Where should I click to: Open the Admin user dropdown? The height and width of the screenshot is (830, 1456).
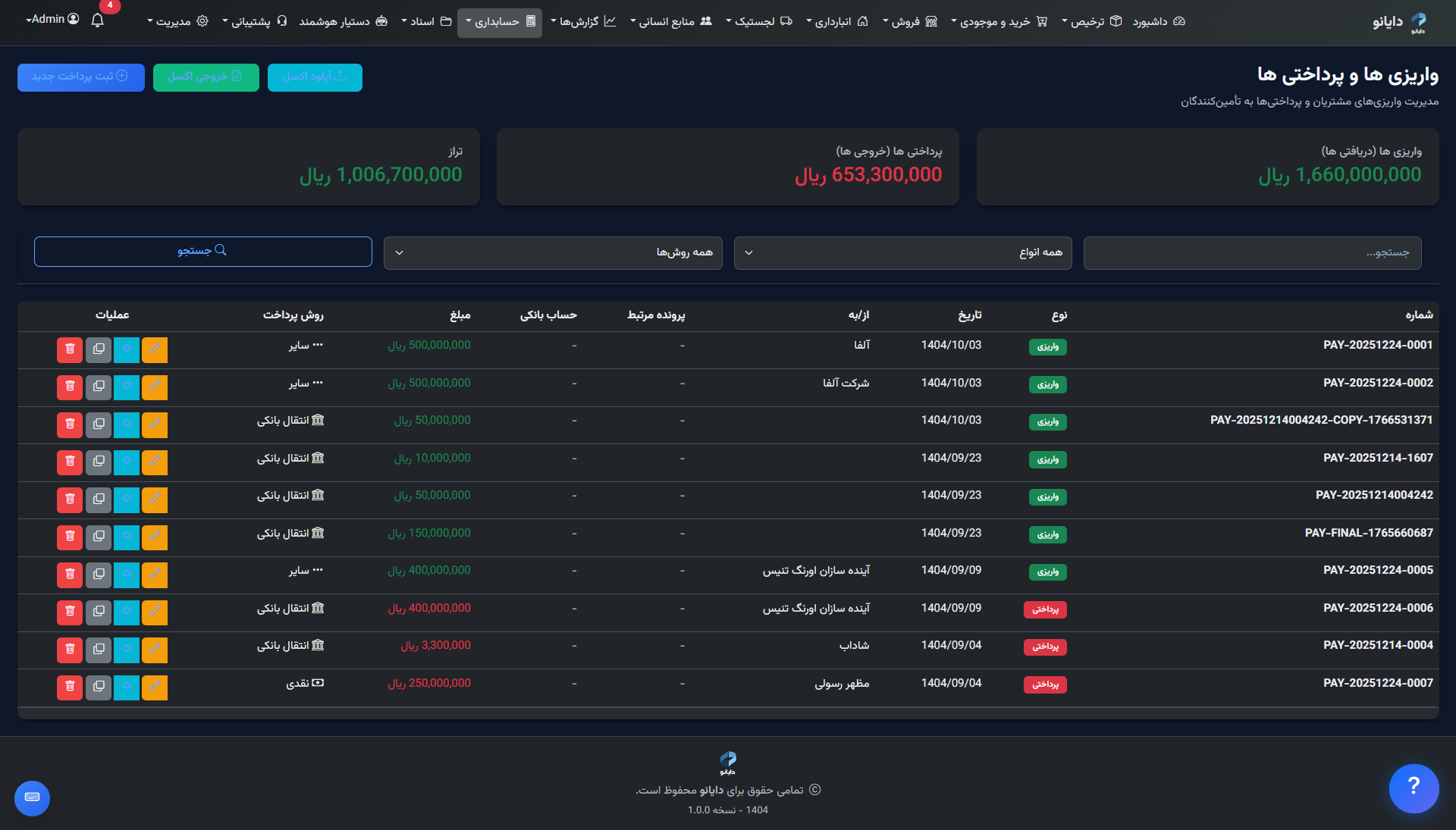point(52,19)
